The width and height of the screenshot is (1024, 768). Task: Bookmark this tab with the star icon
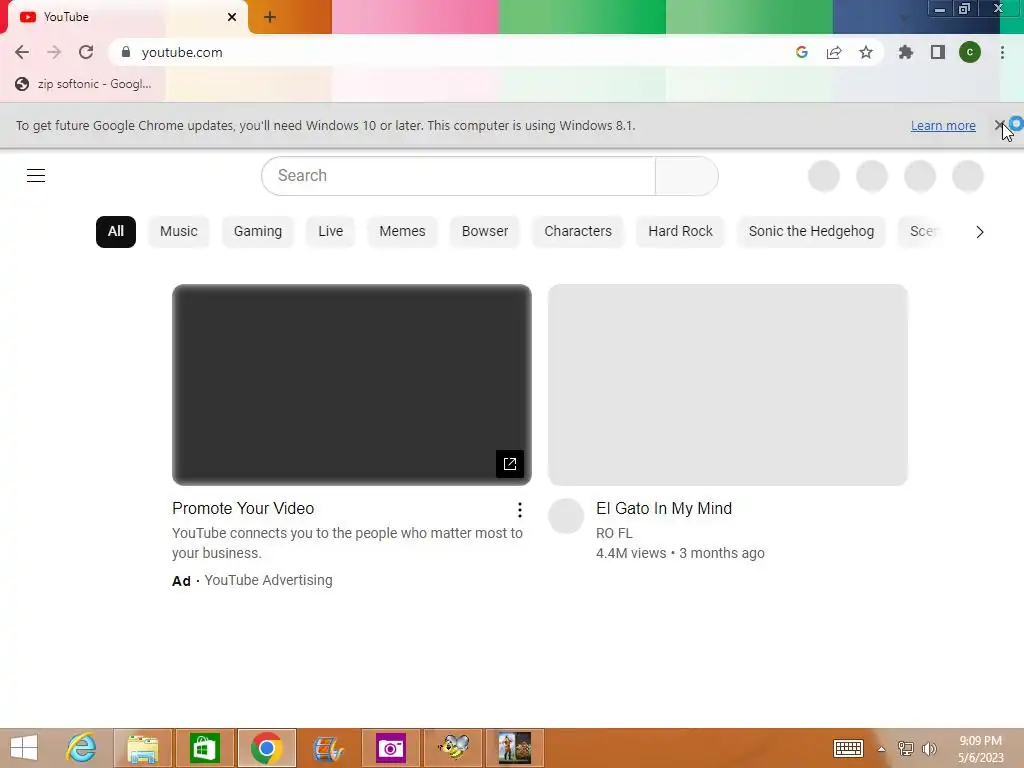pyautogui.click(x=866, y=52)
